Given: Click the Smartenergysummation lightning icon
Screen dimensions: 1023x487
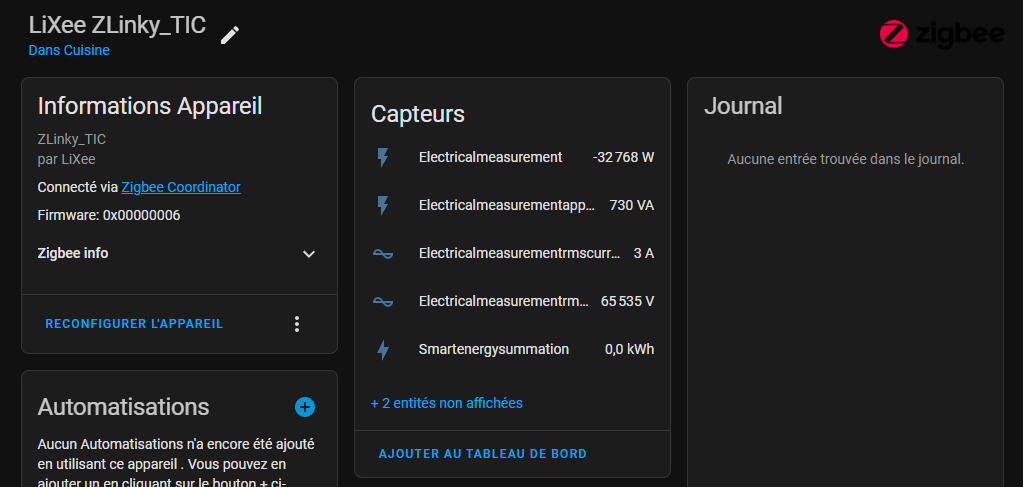Looking at the screenshot, I should tap(383, 350).
